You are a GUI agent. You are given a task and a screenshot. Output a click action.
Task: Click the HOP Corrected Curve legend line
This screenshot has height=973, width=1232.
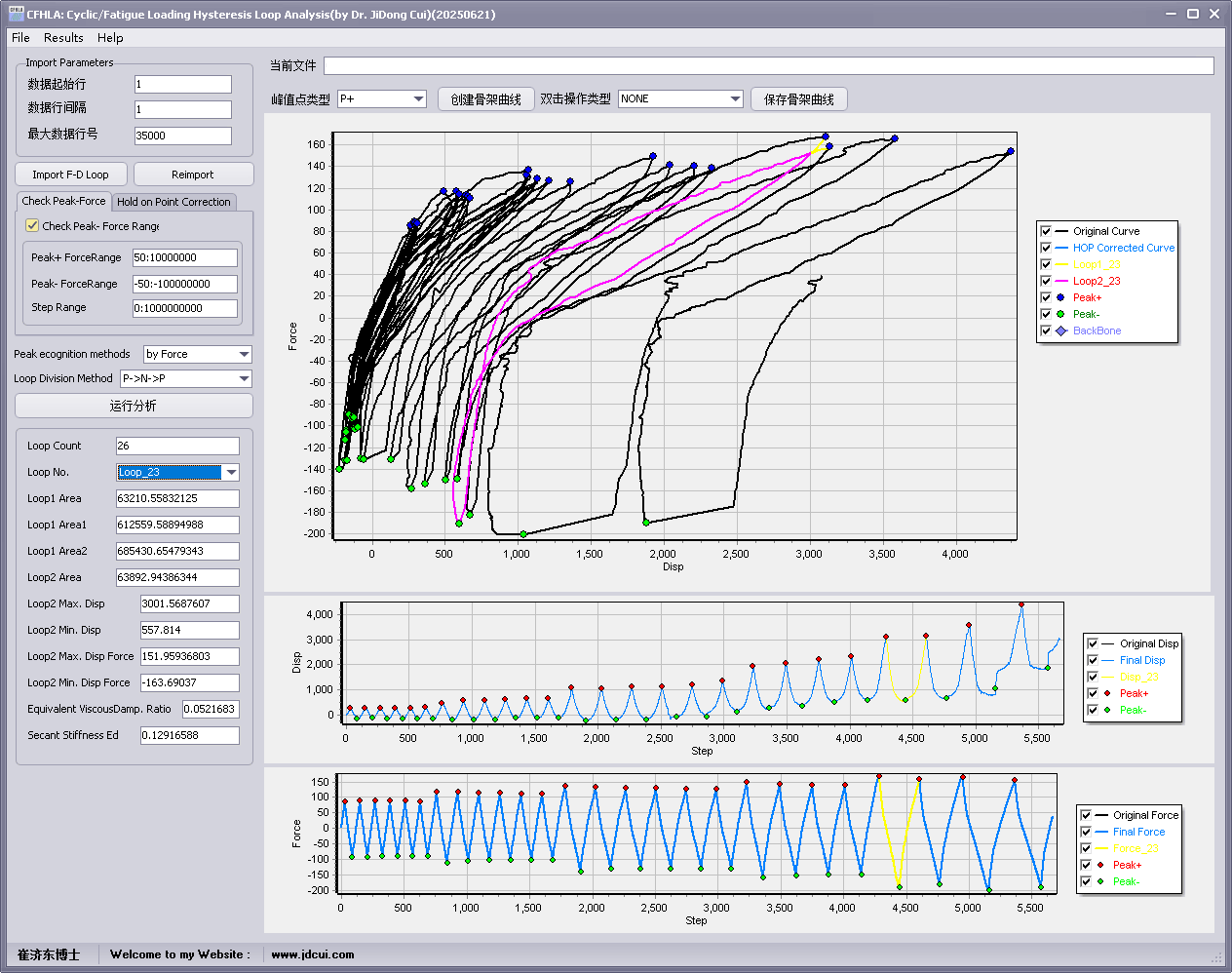(1061, 248)
